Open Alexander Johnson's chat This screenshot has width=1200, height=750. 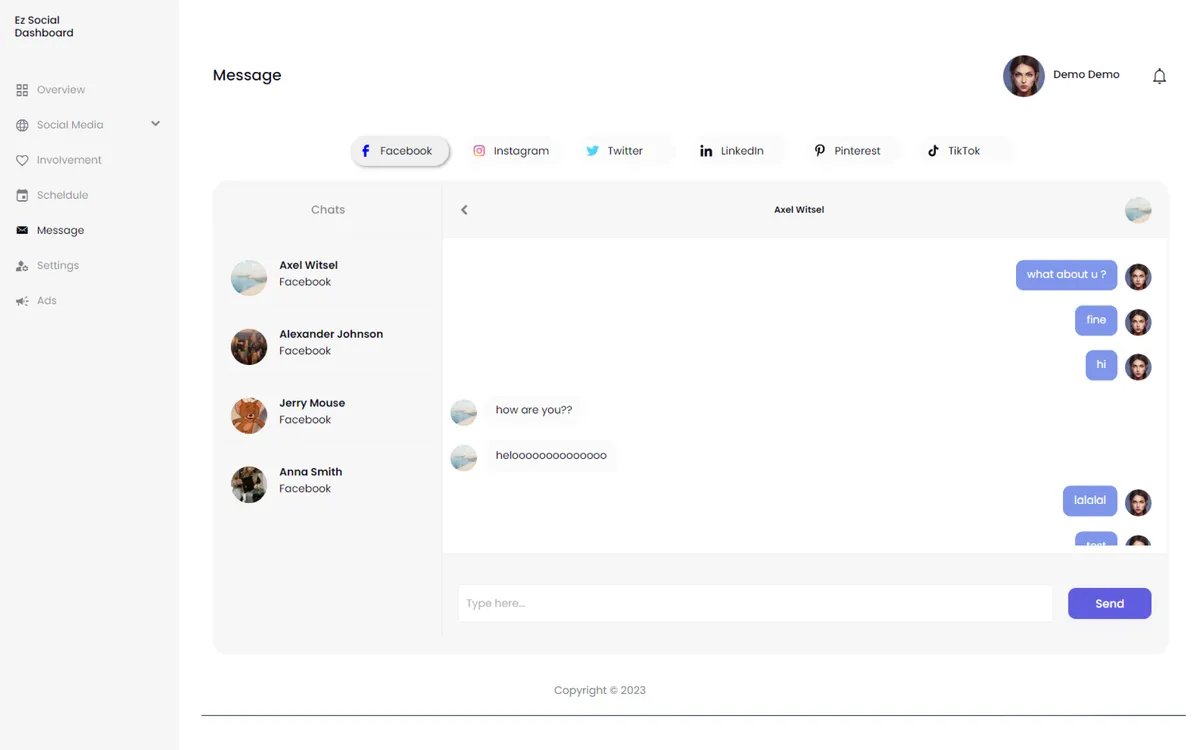tap(328, 346)
